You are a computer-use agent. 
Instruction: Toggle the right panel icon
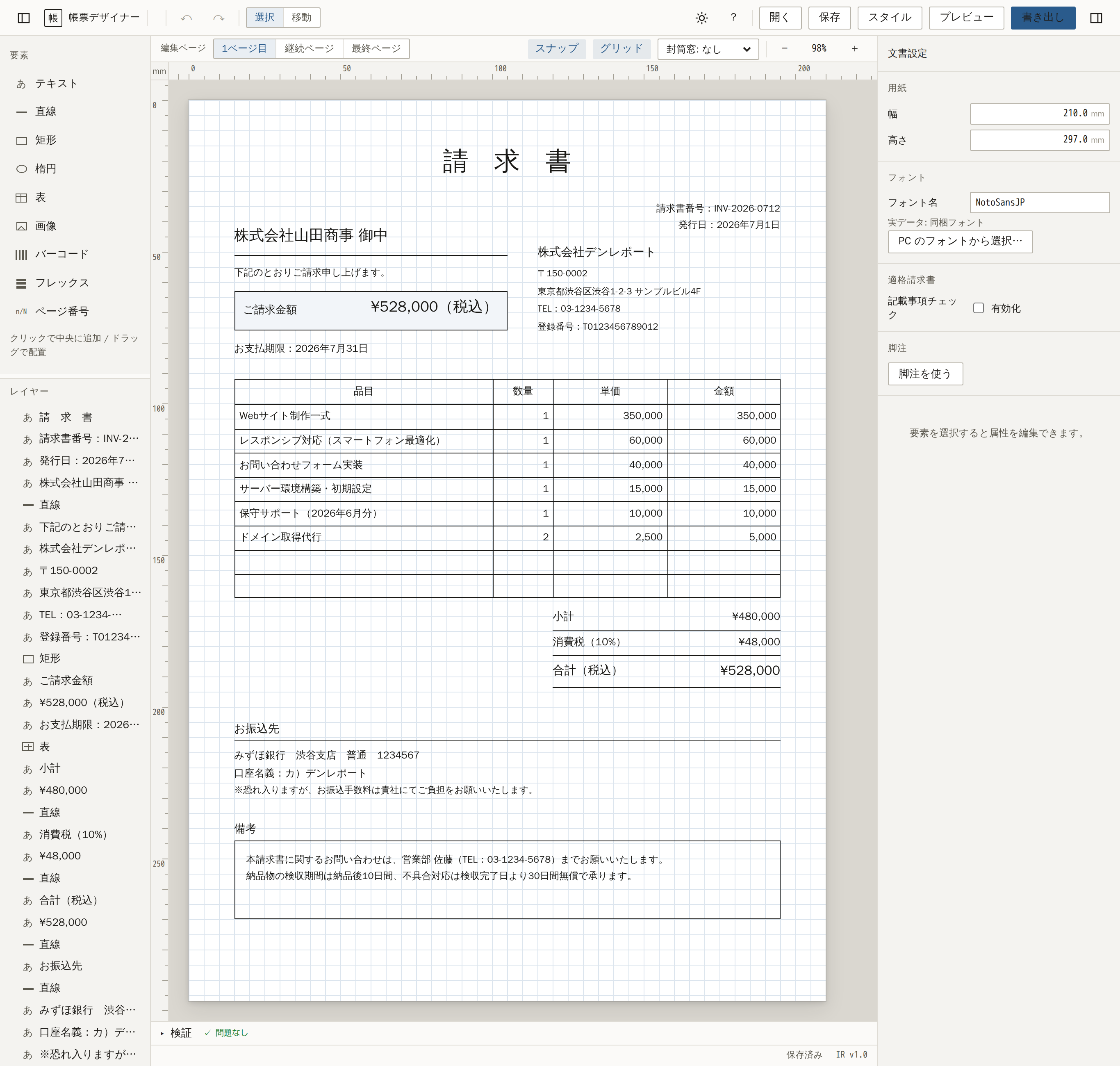tap(1096, 18)
